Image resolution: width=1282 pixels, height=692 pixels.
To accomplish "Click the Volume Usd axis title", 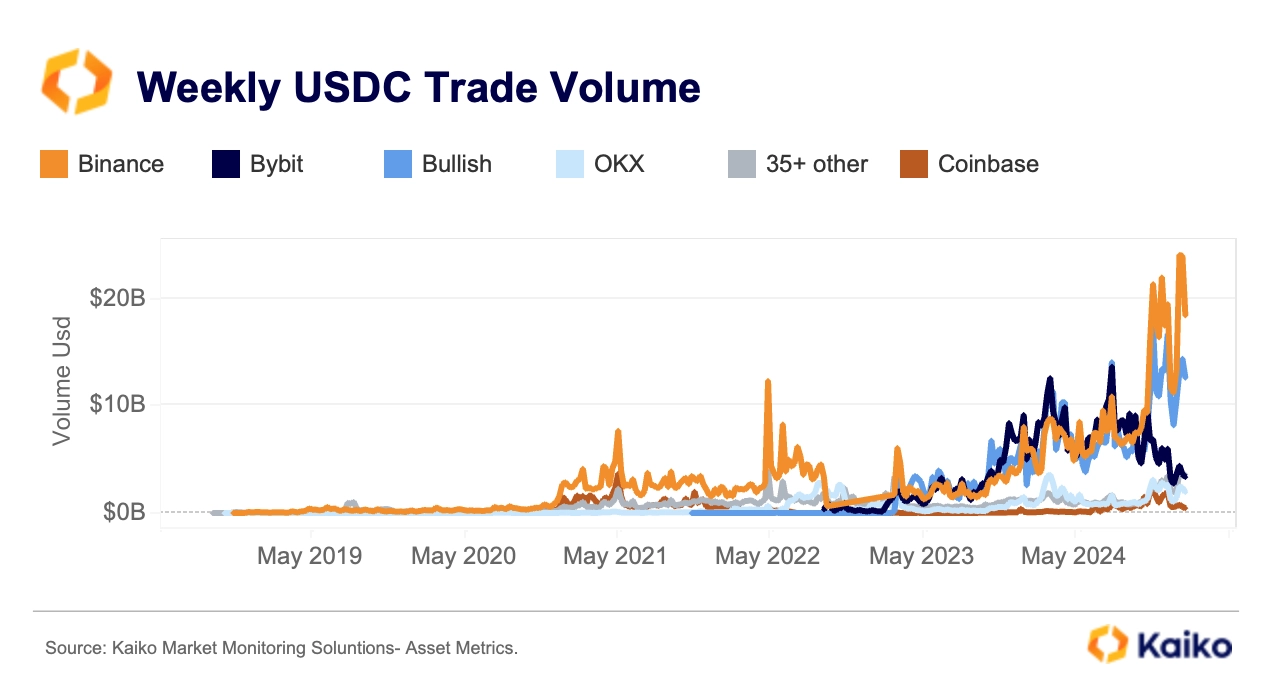I will 62,381.
